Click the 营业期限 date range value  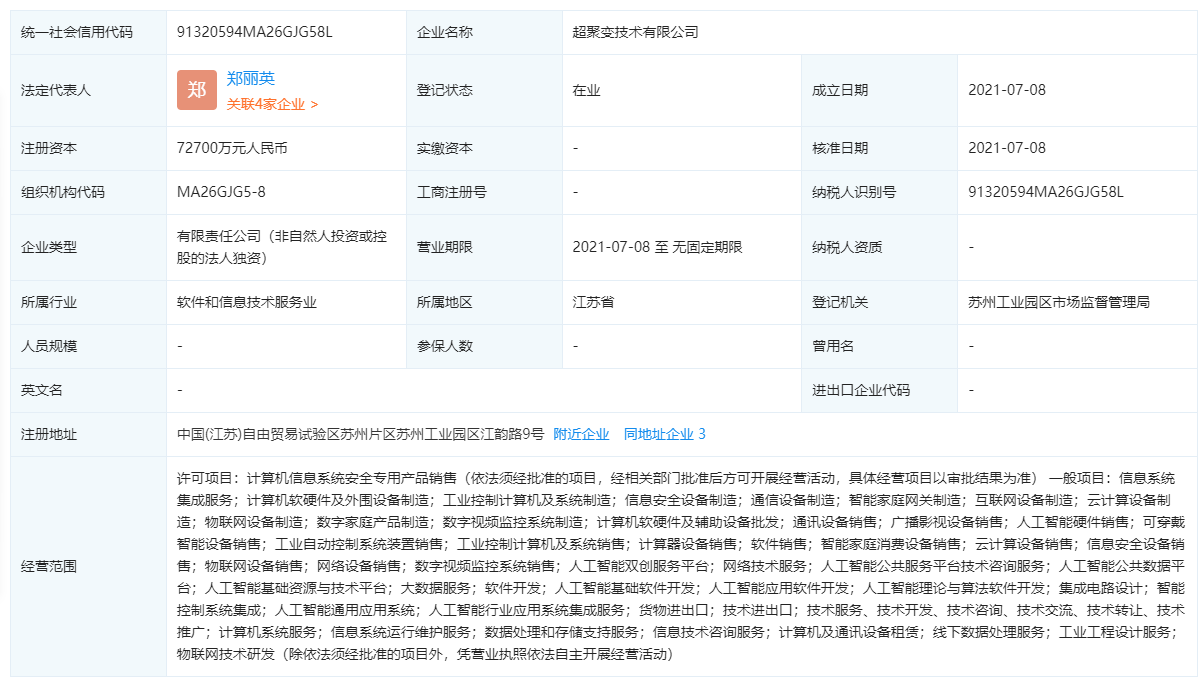[657, 247]
